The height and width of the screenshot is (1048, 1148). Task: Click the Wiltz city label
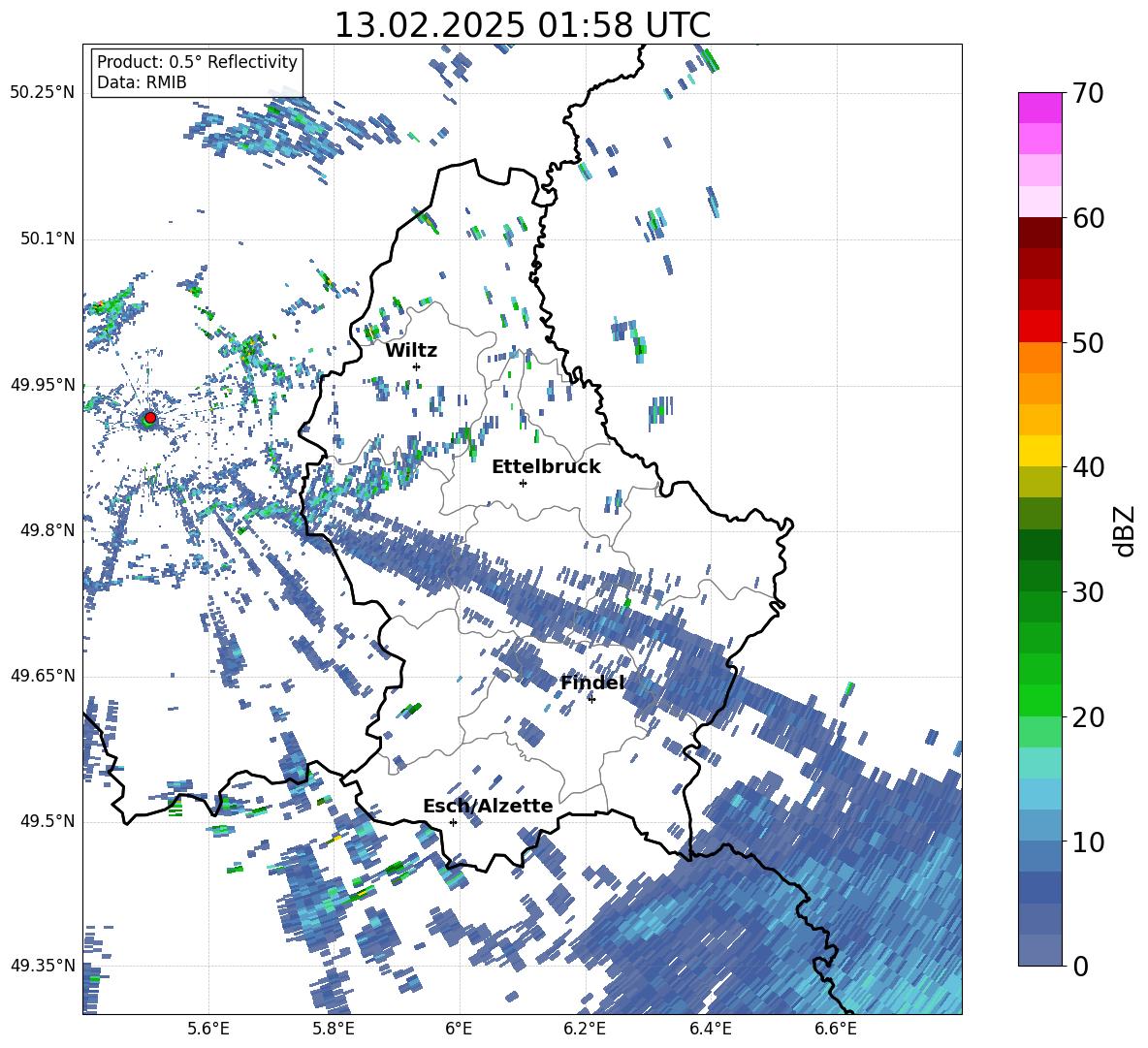411,351
